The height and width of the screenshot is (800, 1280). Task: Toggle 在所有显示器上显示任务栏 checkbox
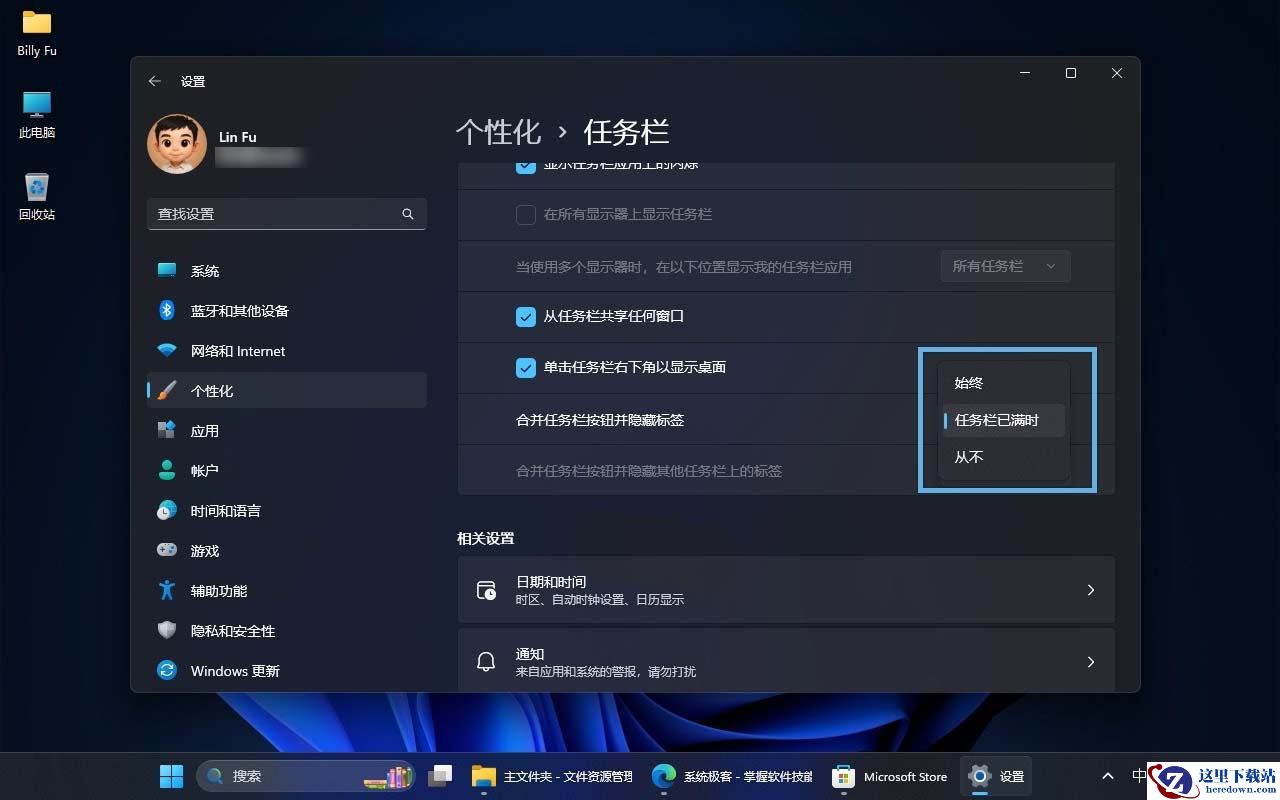click(526, 214)
